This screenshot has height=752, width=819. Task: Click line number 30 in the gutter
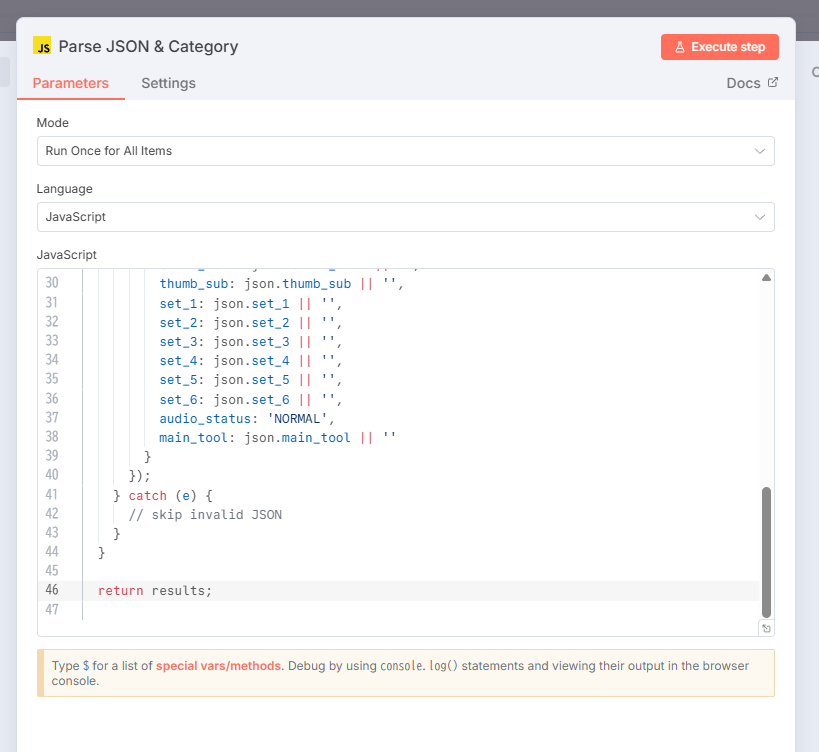pos(52,284)
